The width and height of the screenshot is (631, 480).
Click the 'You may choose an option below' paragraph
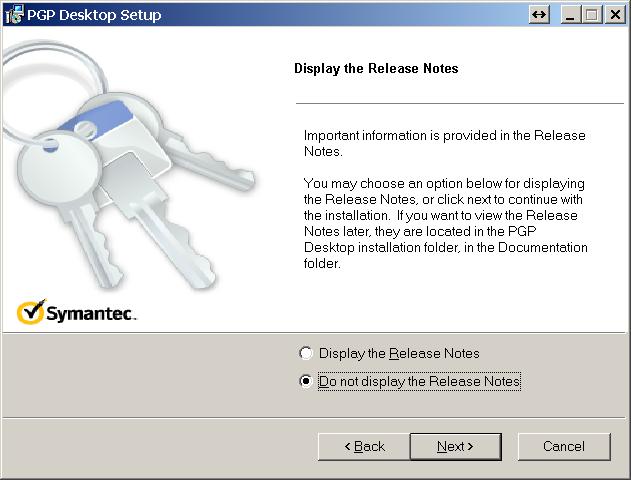tap(445, 223)
